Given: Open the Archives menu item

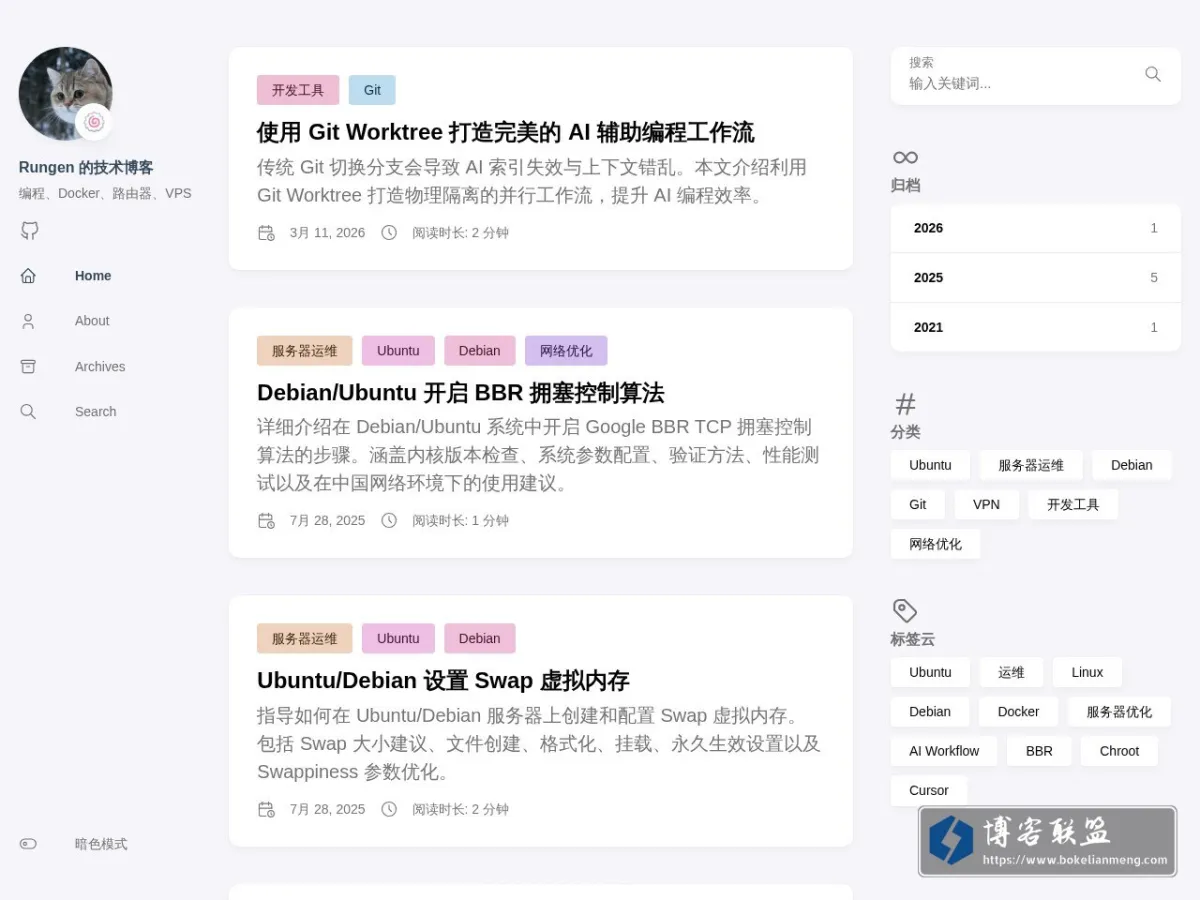Looking at the screenshot, I should tap(100, 367).
